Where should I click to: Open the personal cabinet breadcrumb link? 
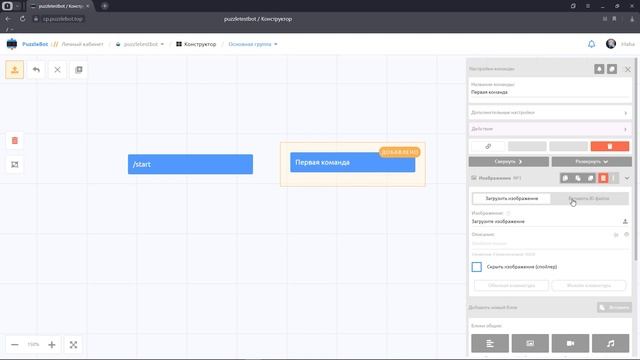[82, 44]
